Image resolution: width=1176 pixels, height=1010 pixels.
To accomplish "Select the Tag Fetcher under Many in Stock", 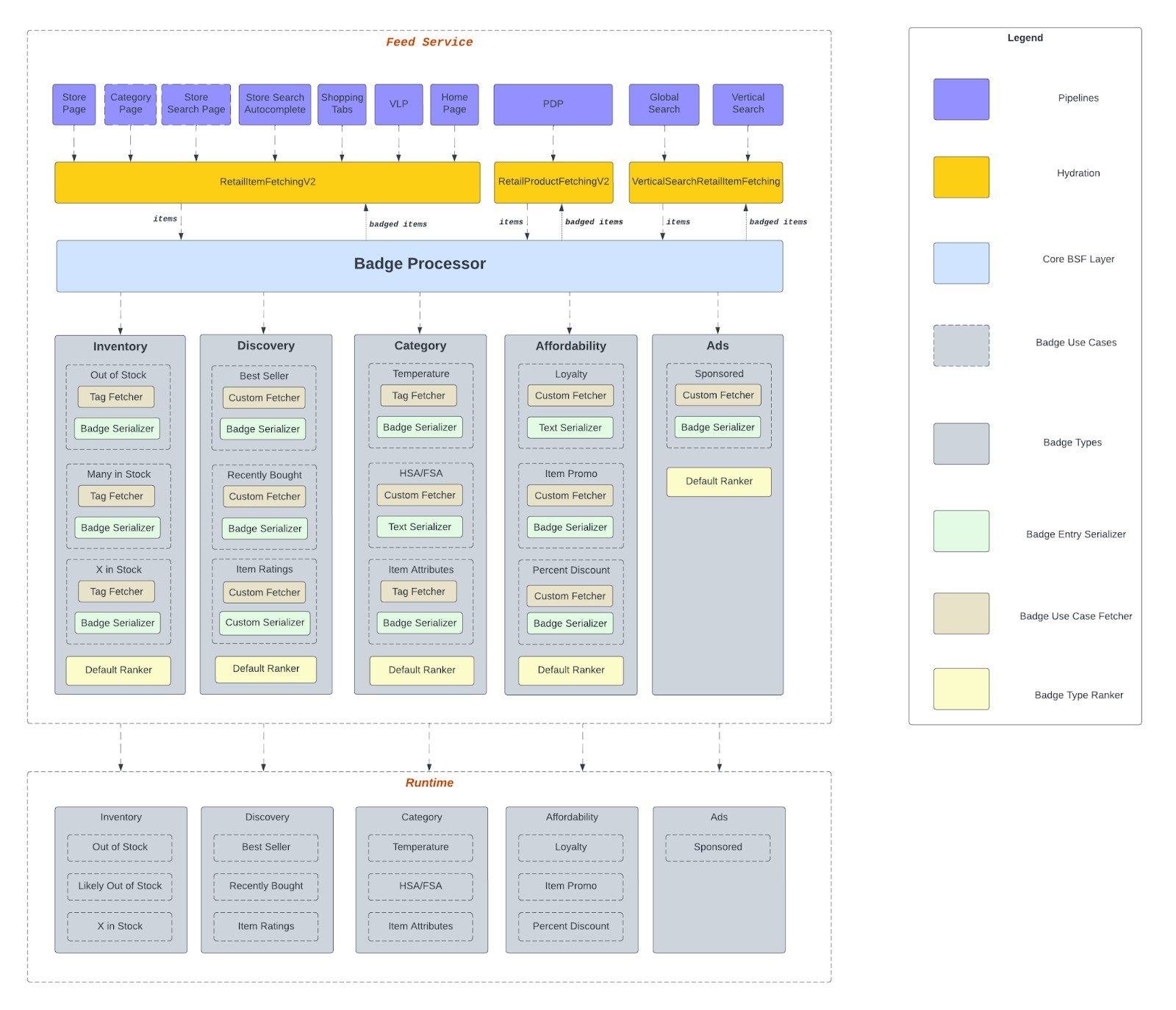I will (x=116, y=496).
